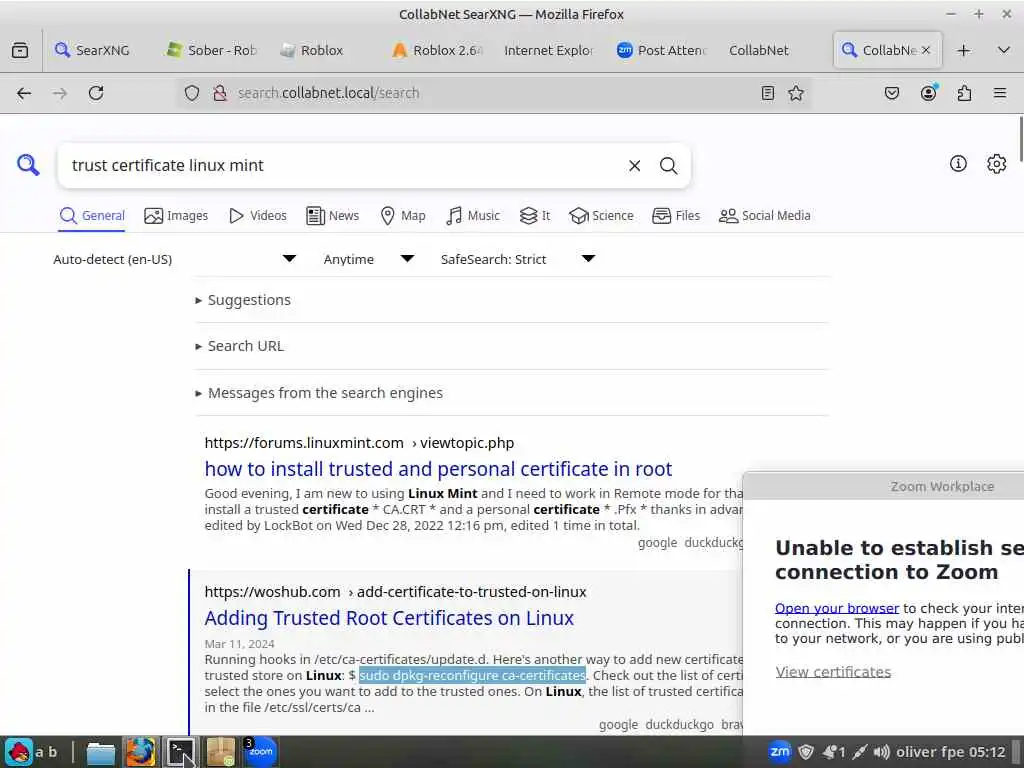Open the file manager in the taskbar
1024x768 pixels.
101,752
